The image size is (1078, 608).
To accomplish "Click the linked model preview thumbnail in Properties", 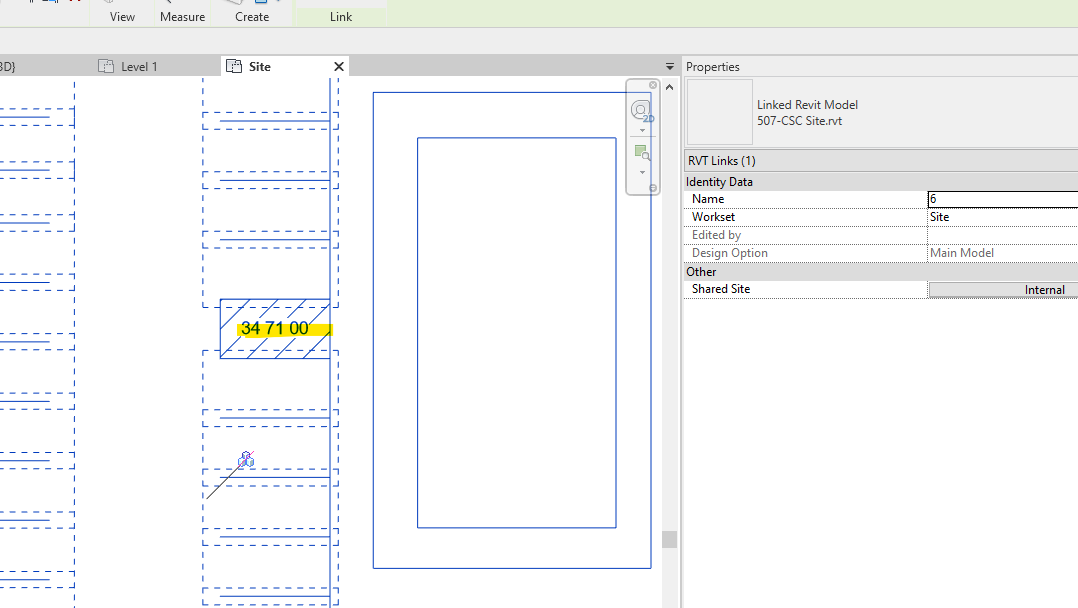I will tap(718, 113).
